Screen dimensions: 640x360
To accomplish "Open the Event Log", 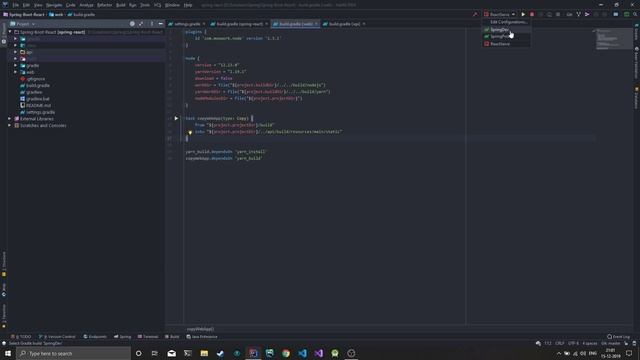I will pyautogui.click(x=618, y=337).
